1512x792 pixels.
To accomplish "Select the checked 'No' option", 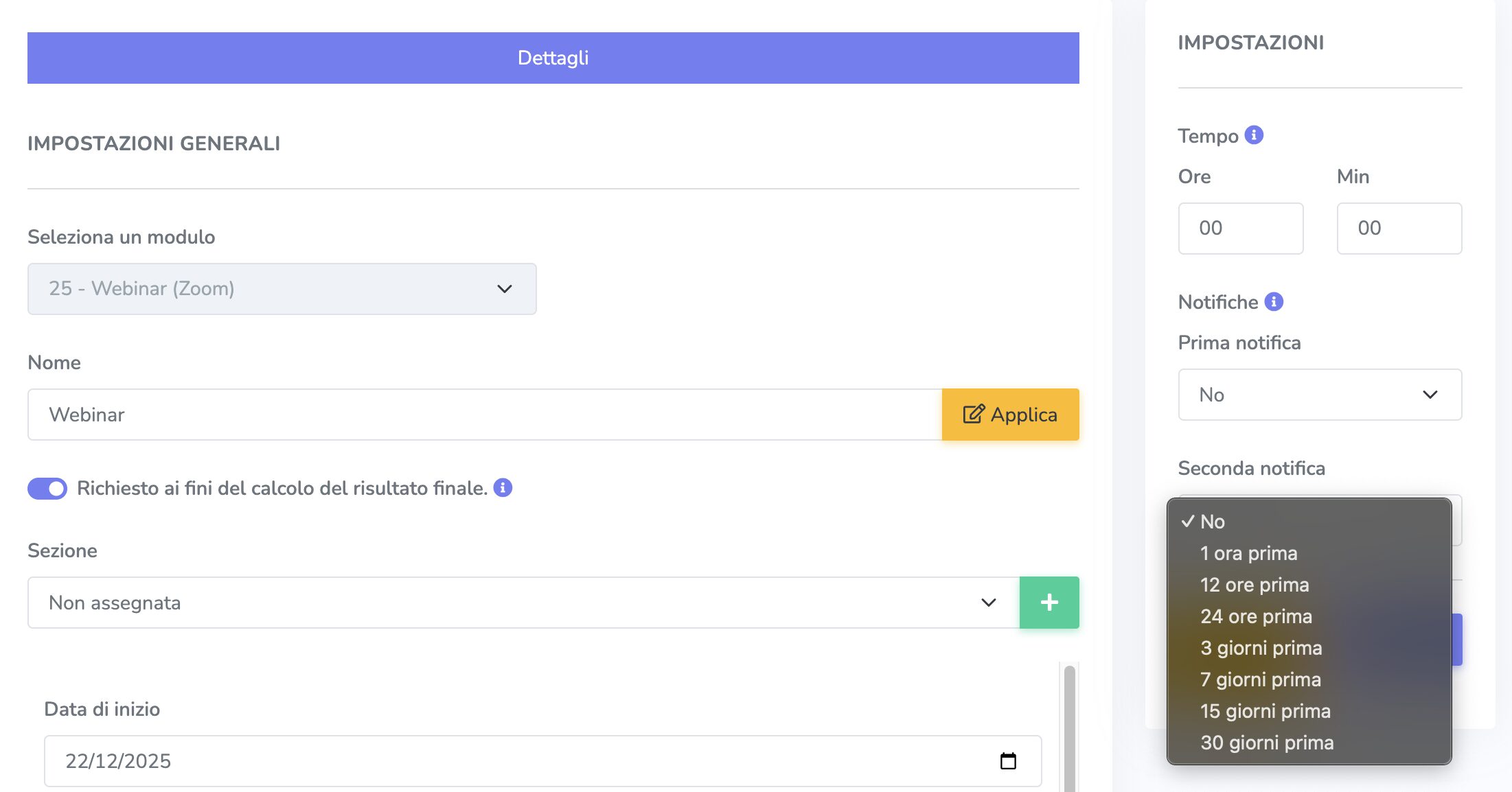I will click(1212, 522).
